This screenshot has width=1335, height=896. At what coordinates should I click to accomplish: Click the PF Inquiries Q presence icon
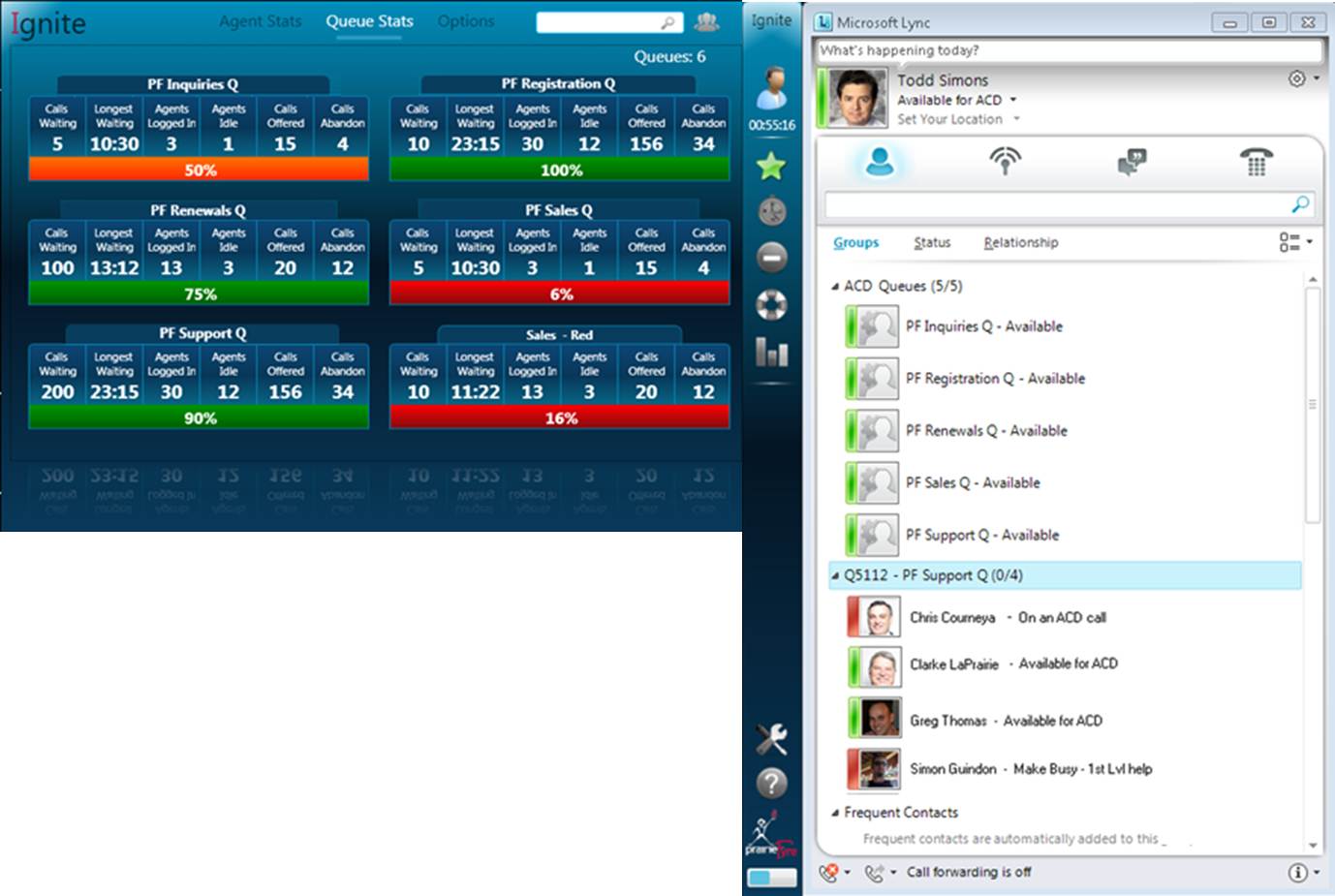click(873, 326)
